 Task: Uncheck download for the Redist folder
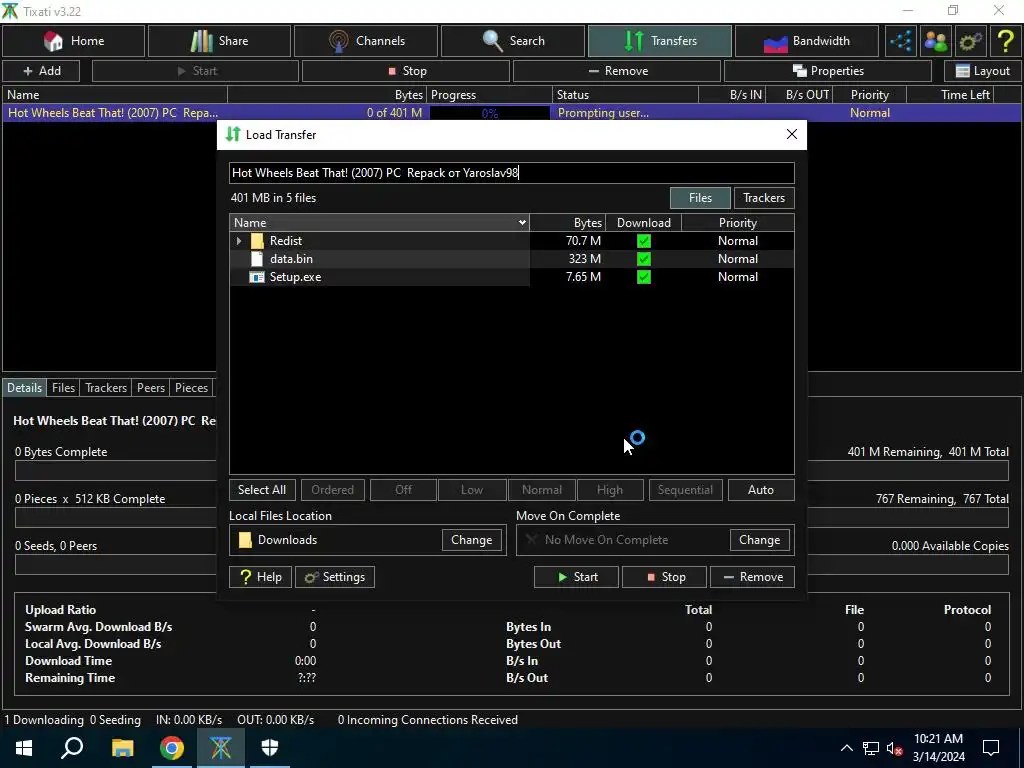644,241
